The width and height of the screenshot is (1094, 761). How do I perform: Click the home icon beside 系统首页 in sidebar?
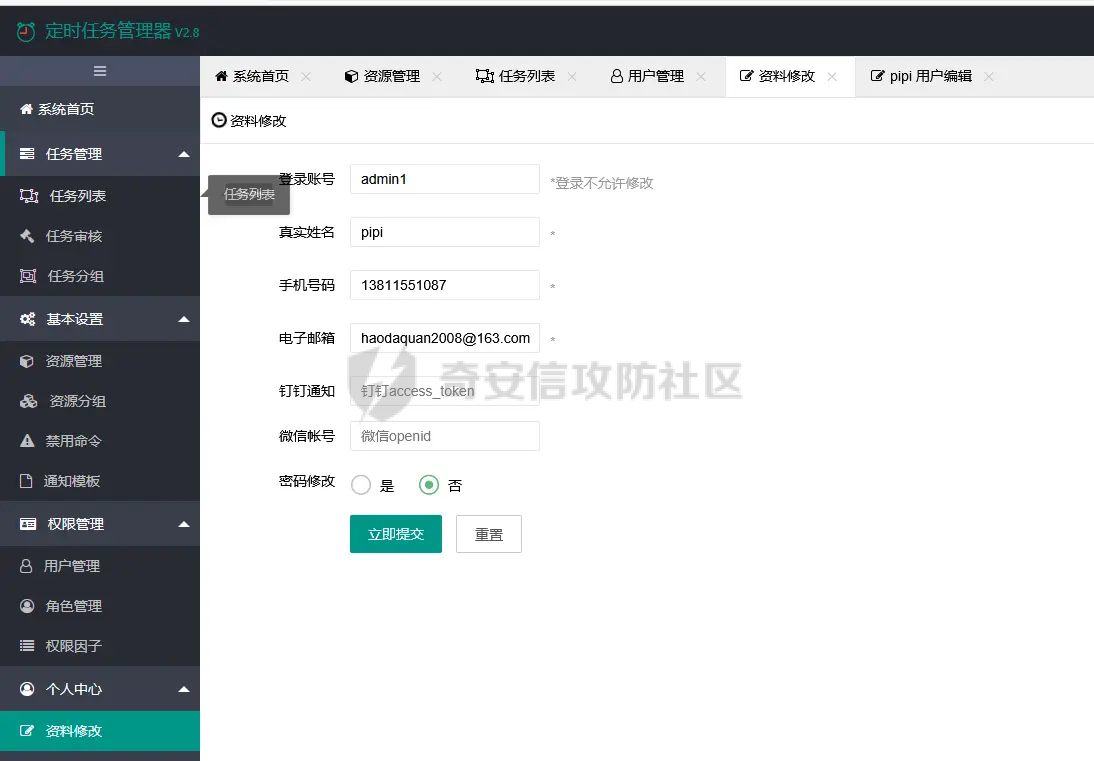(27, 109)
